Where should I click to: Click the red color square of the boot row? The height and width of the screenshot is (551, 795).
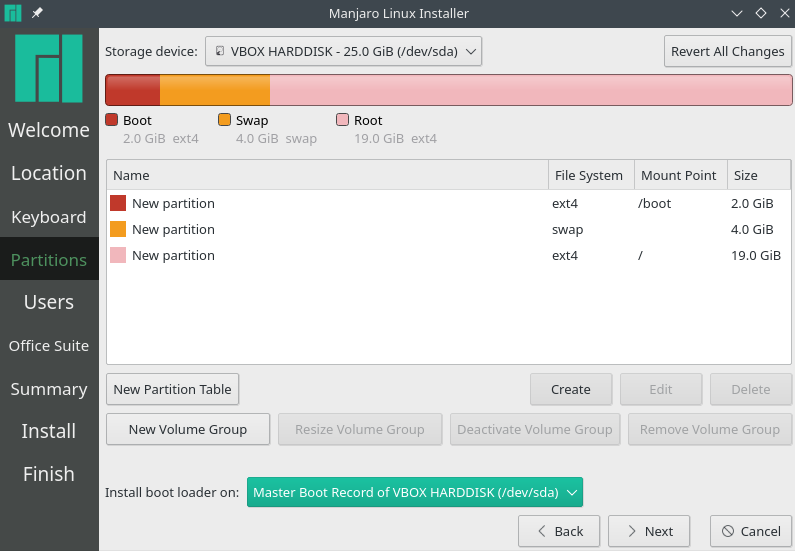[118, 203]
